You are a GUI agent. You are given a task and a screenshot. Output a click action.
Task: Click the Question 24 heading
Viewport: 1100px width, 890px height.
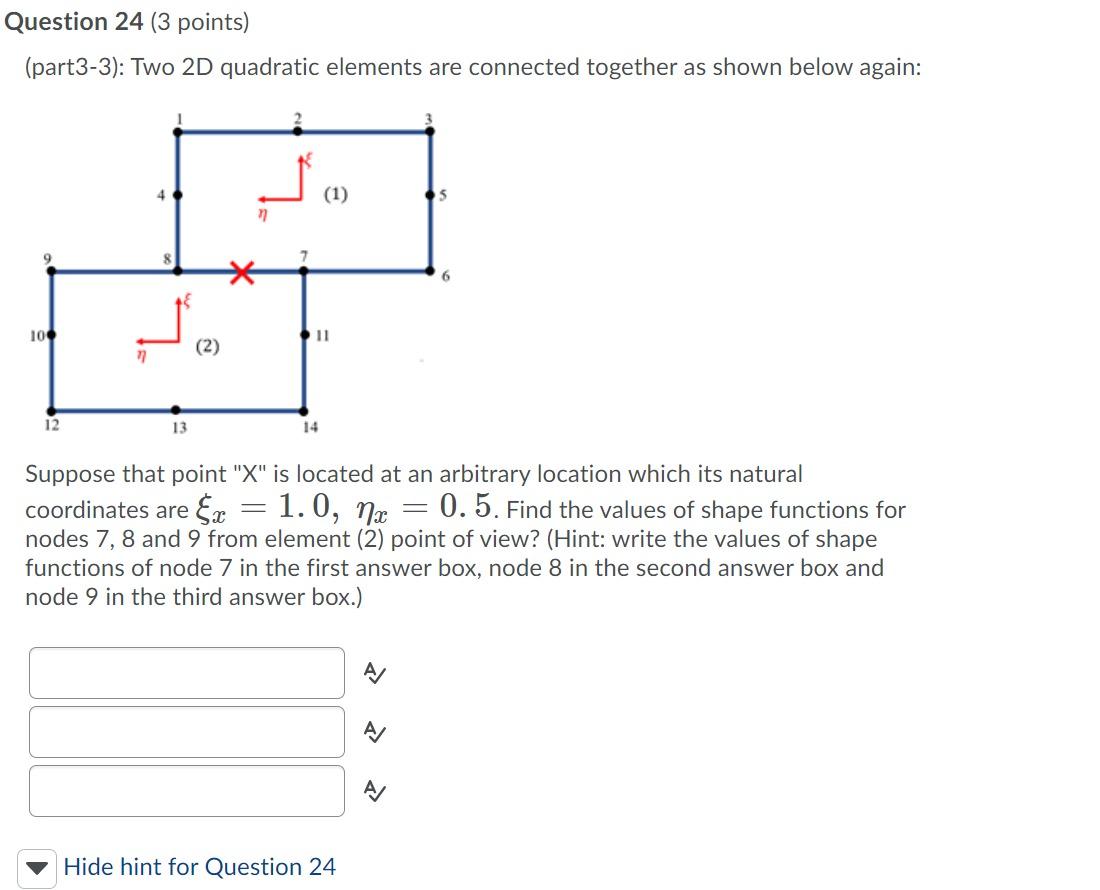[x=74, y=22]
